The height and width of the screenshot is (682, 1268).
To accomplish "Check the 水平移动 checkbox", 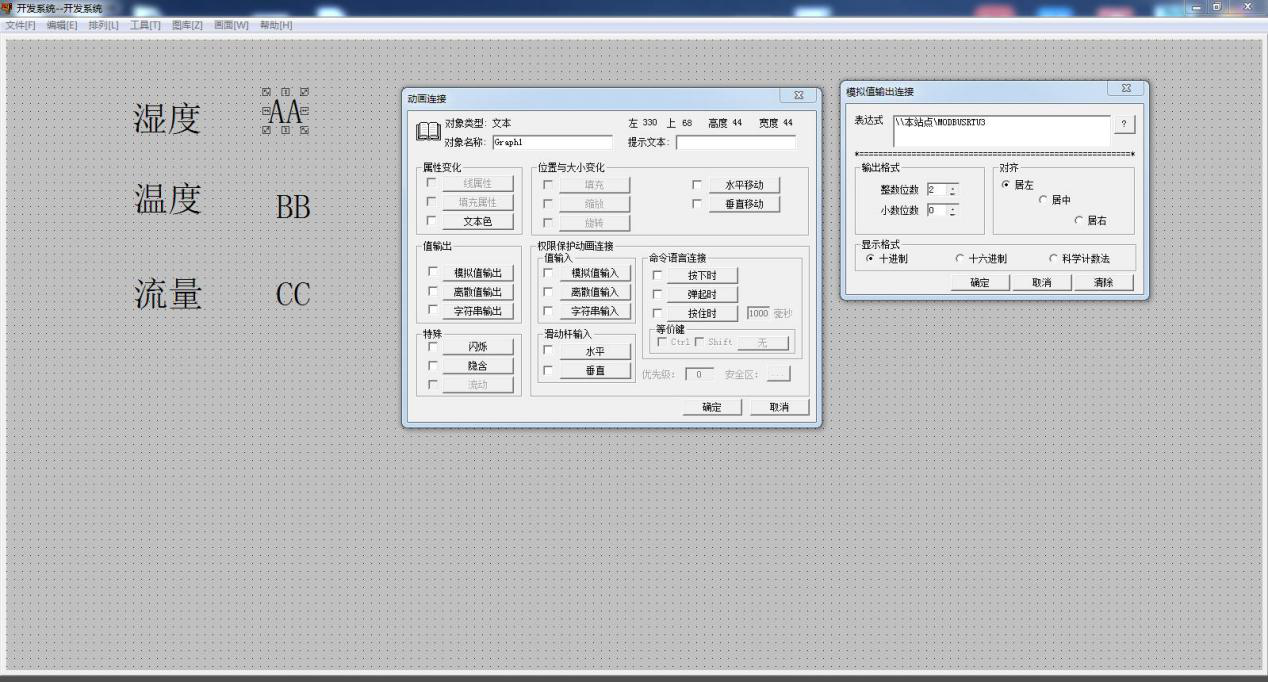I will coord(697,185).
